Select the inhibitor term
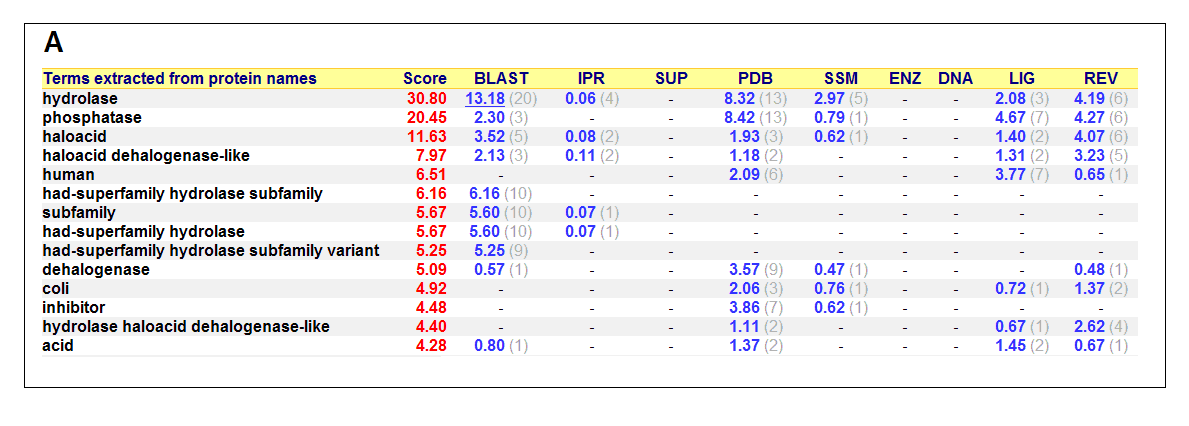 click(74, 307)
